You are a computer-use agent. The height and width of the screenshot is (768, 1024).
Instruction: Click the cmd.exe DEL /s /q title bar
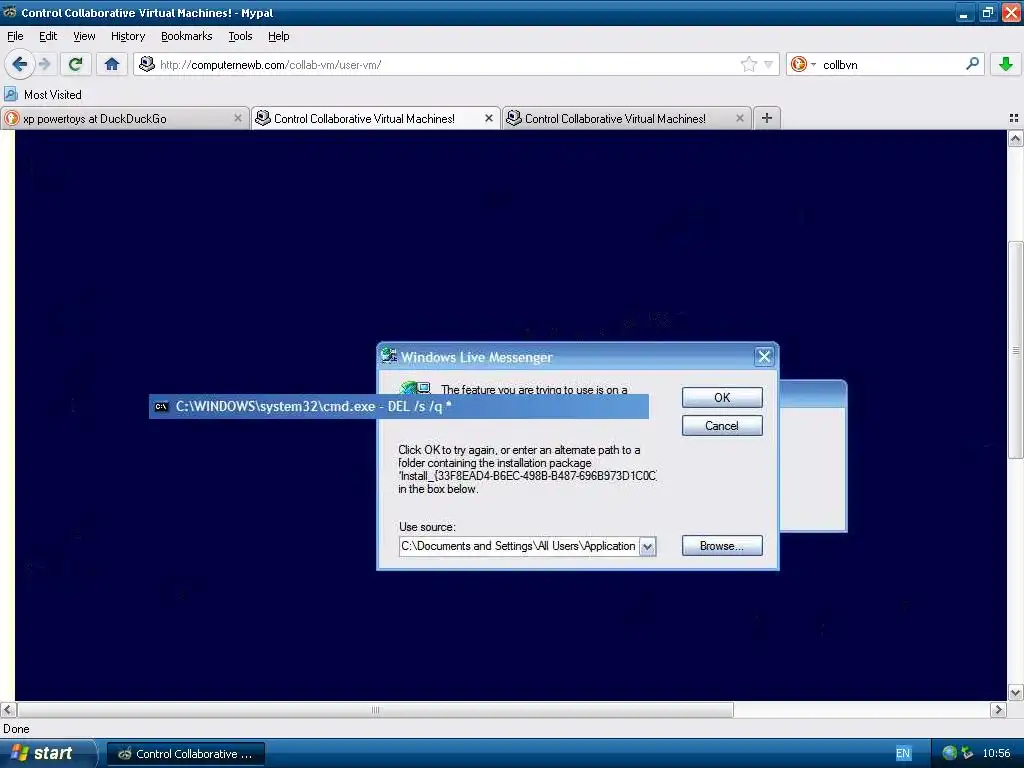click(398, 406)
